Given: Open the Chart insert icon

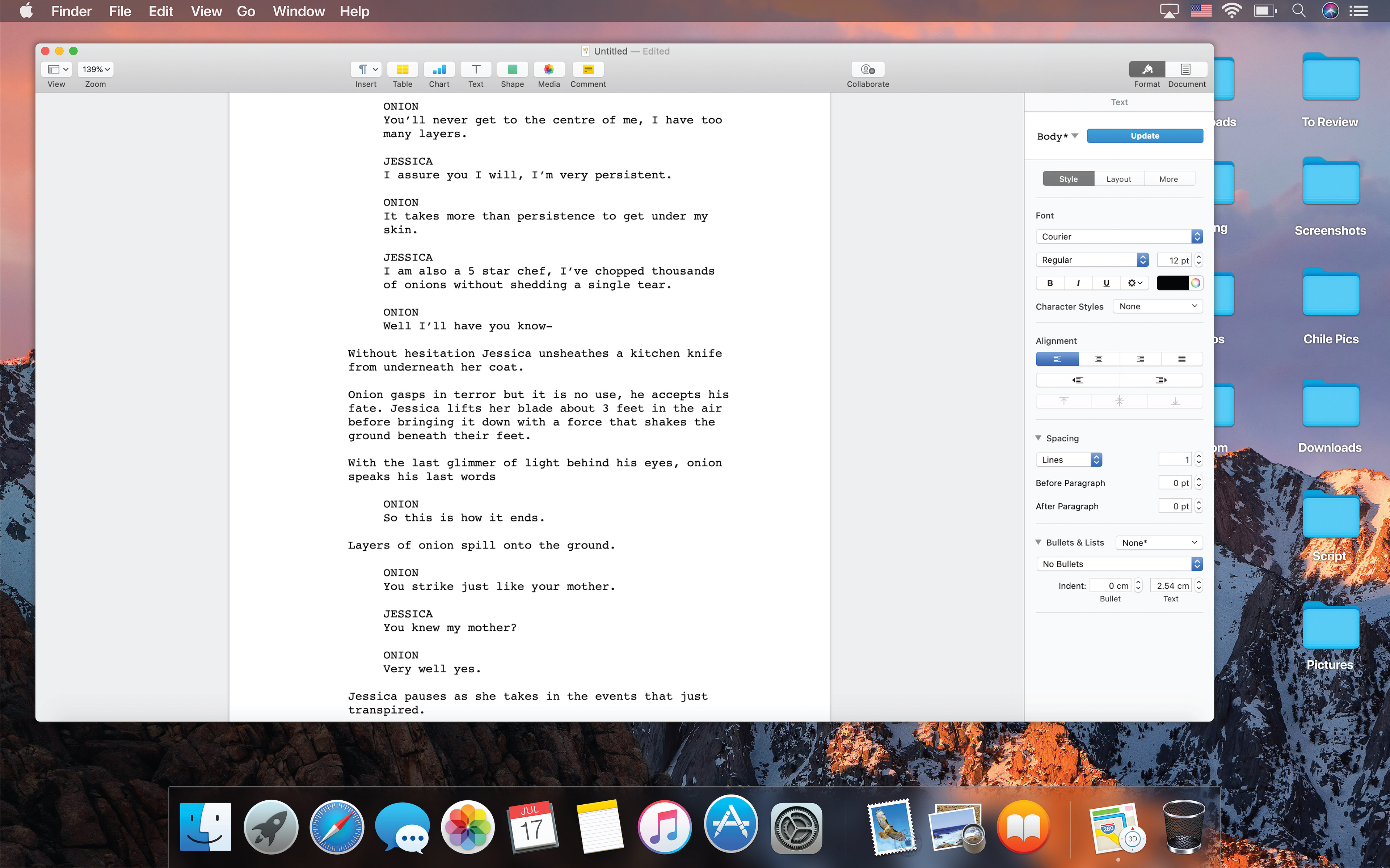Looking at the screenshot, I should [439, 69].
